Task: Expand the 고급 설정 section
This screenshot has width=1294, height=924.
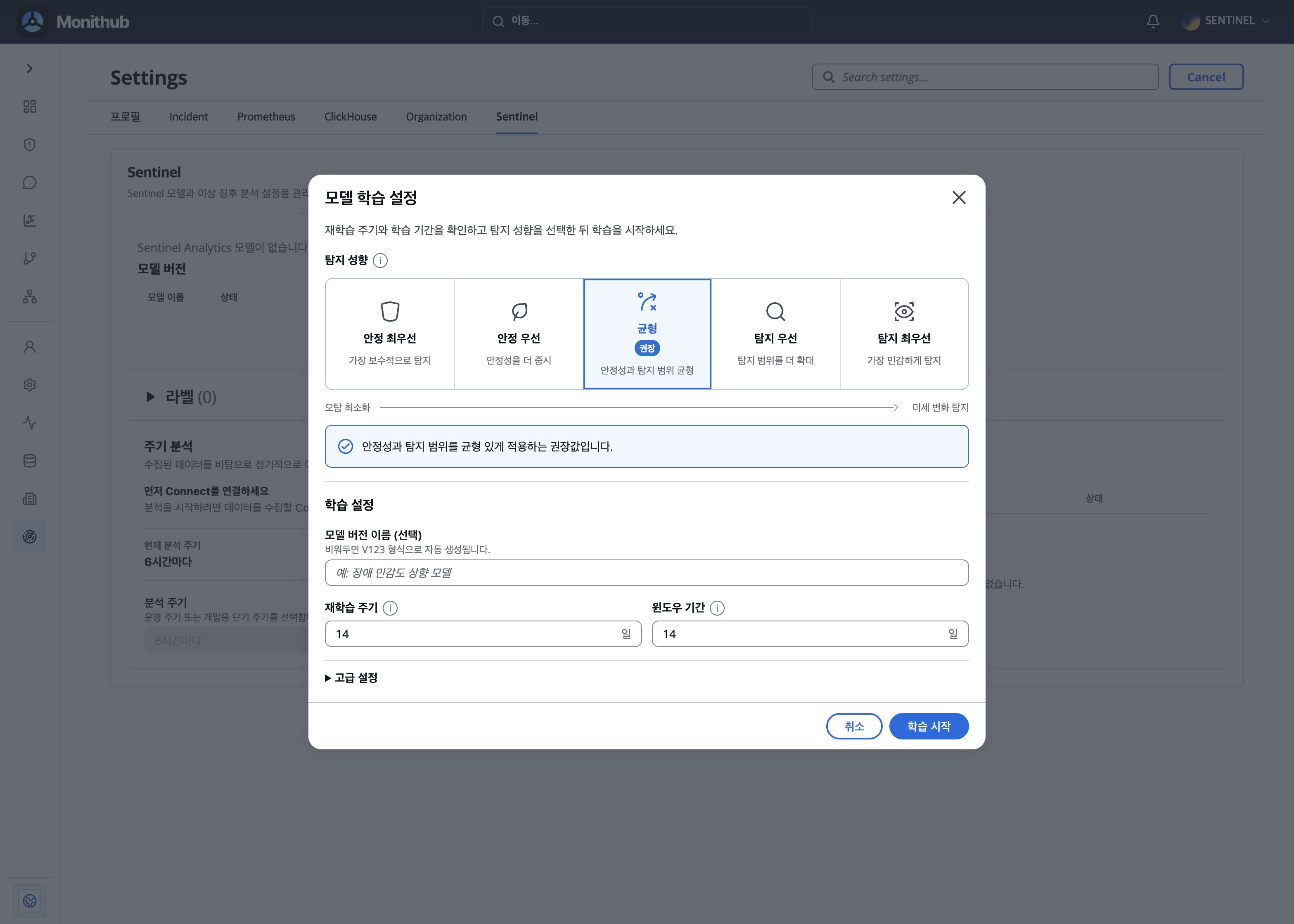Action: (351, 678)
